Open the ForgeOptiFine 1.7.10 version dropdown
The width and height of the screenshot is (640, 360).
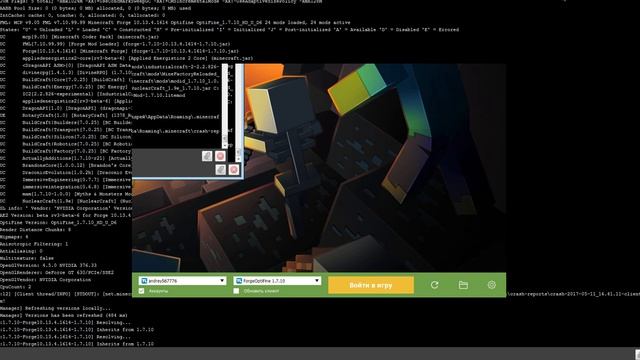pyautogui.click(x=277, y=281)
